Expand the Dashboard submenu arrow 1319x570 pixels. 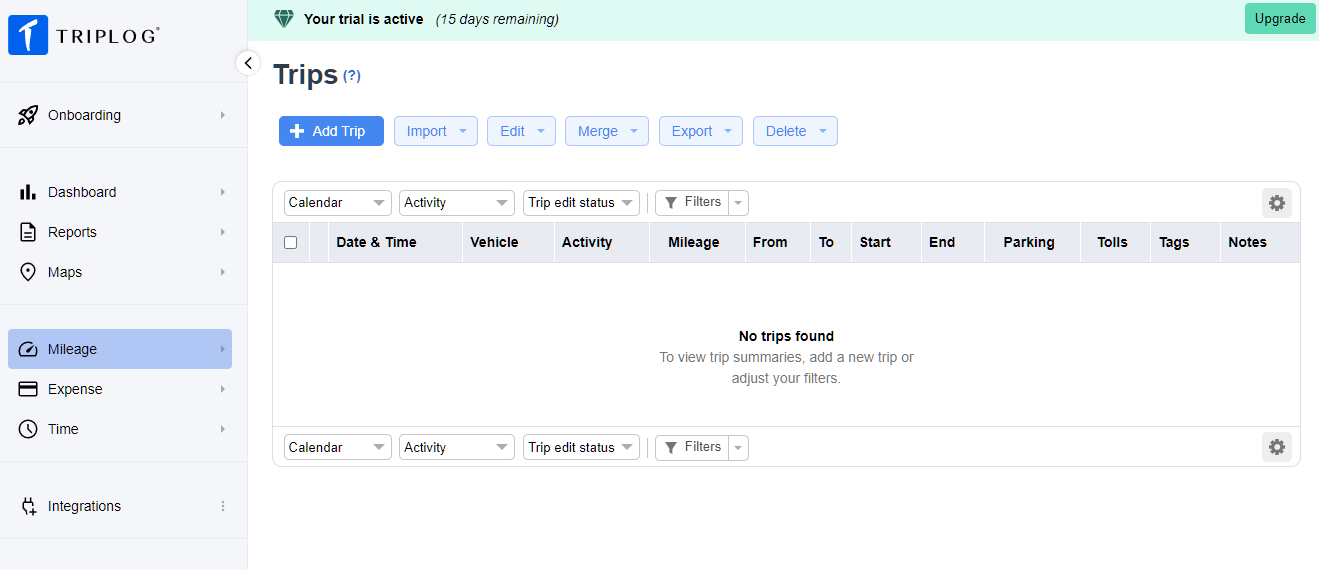pyautogui.click(x=223, y=192)
